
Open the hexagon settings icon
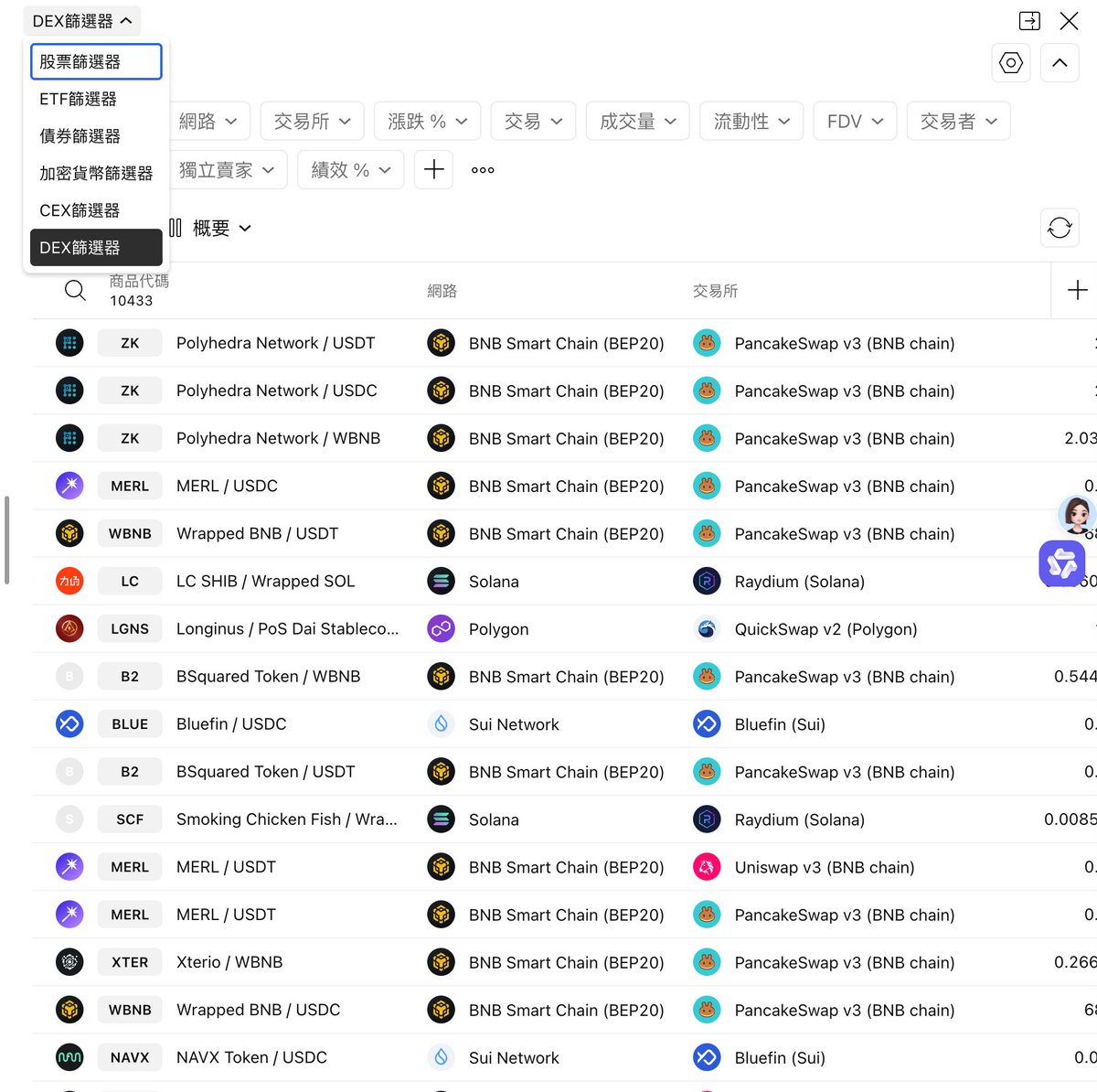[1011, 63]
